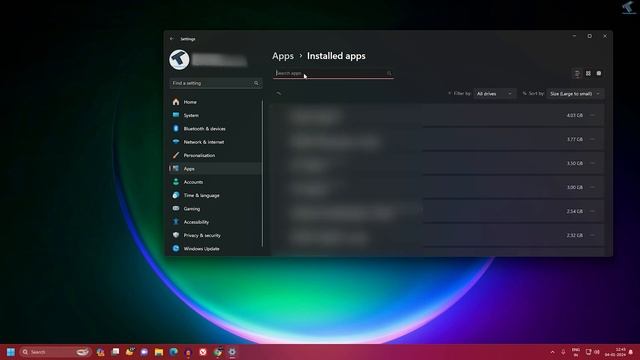Open more options for 2.32 GB app
Screen dimensions: 640x360
coord(593,236)
